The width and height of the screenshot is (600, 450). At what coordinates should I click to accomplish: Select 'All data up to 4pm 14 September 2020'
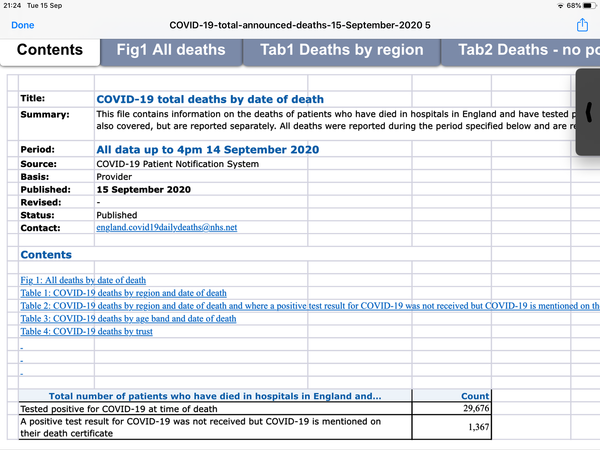[208, 150]
